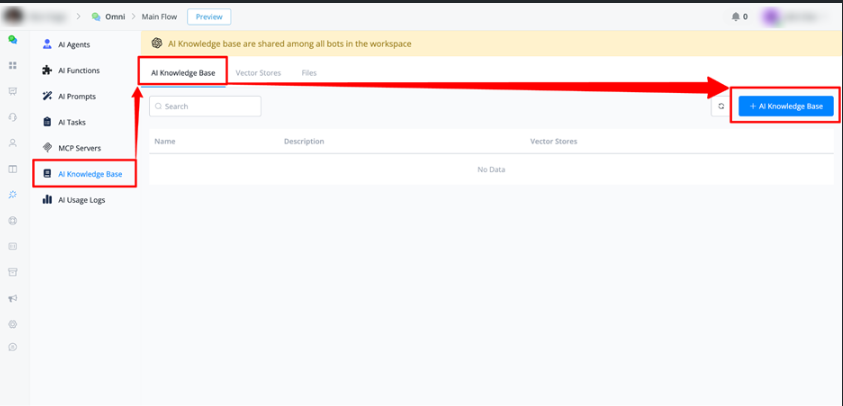Show AI Usage Logs from the sidebar
This screenshot has width=843, height=406.
81,200
